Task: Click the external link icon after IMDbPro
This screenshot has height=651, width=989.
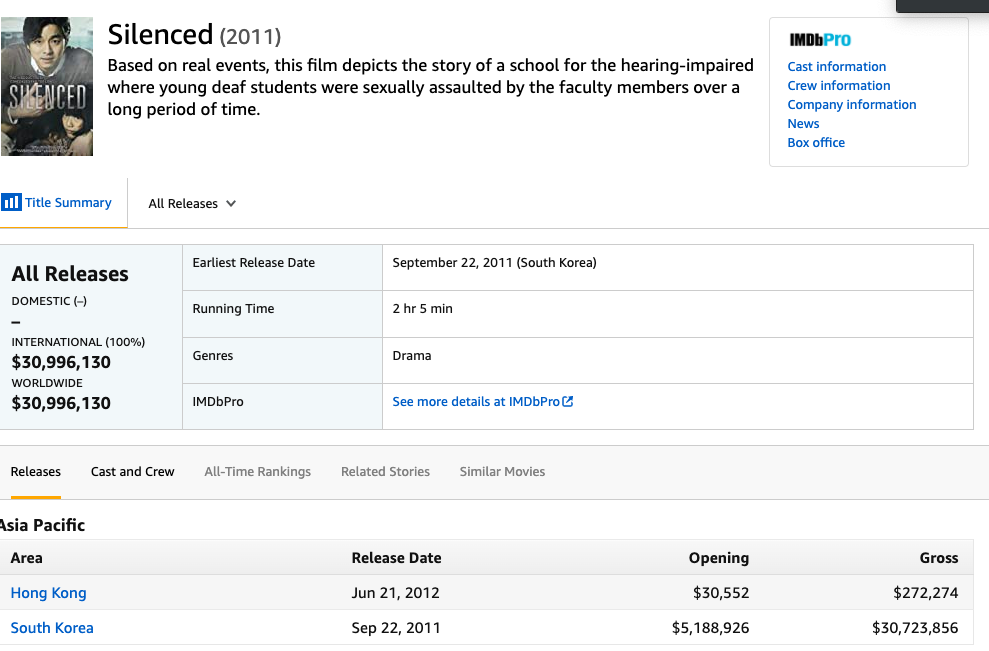Action: tap(568, 402)
